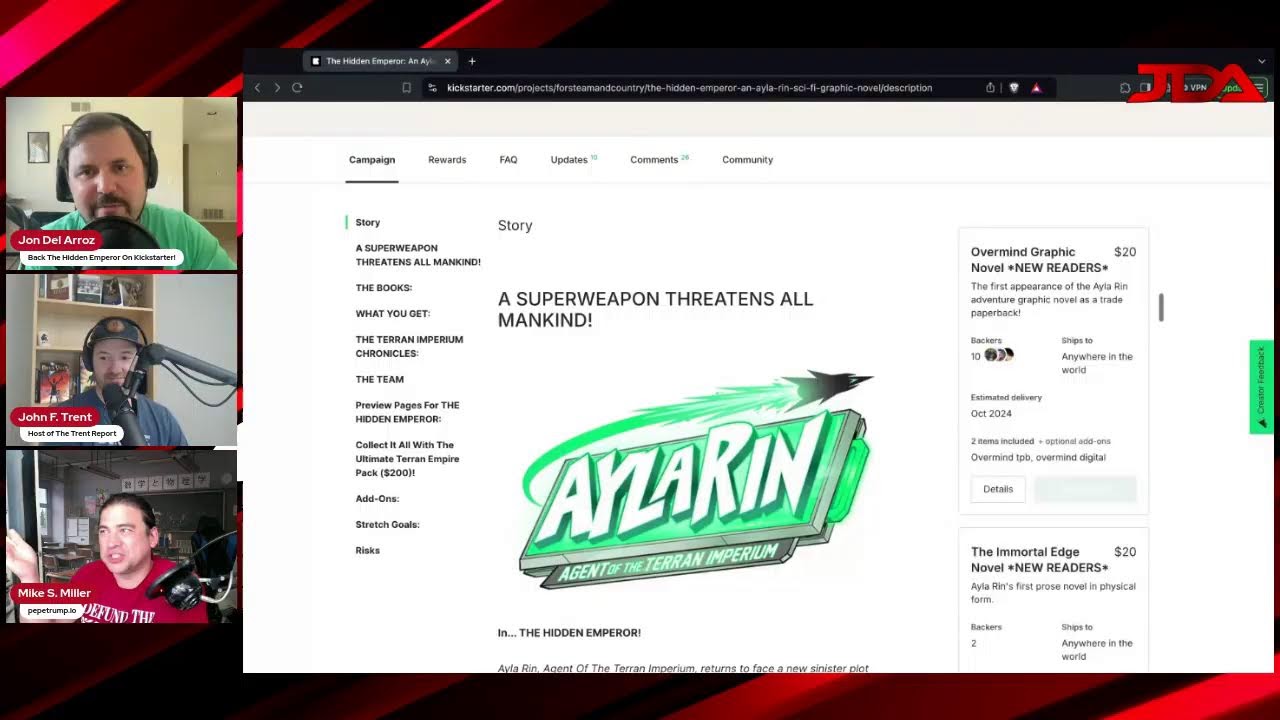Open a new browser tab
This screenshot has width=1280, height=720.
(x=472, y=61)
